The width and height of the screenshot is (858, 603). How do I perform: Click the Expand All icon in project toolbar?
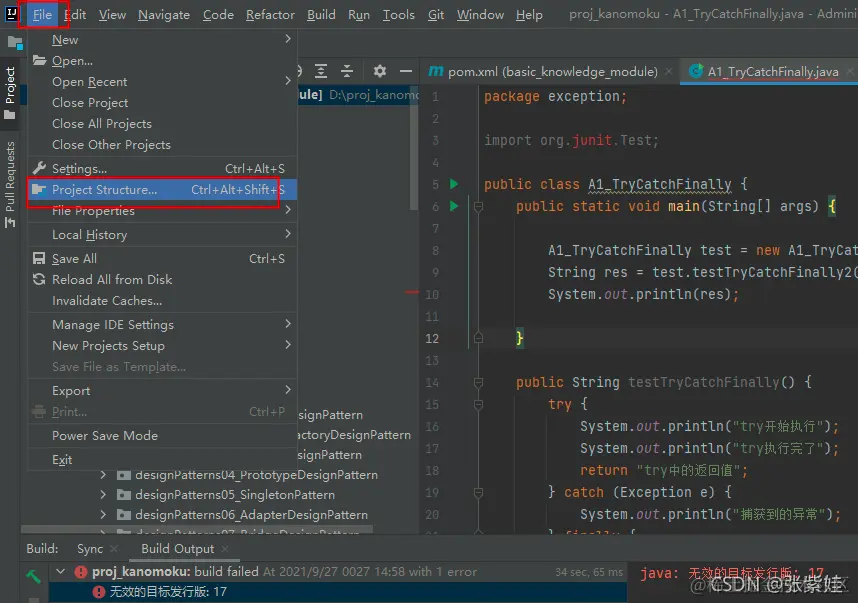[321, 71]
